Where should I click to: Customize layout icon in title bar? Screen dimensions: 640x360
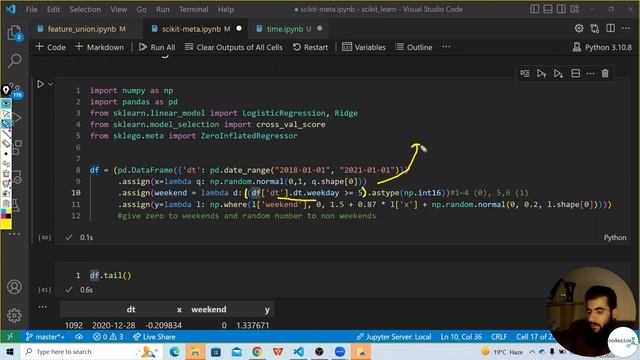click(575, 9)
